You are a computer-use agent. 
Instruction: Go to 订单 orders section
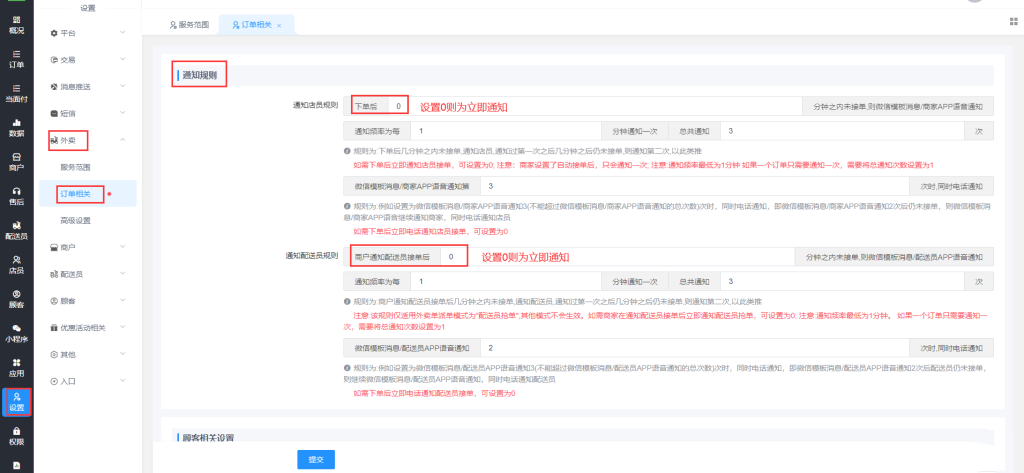[x=16, y=58]
